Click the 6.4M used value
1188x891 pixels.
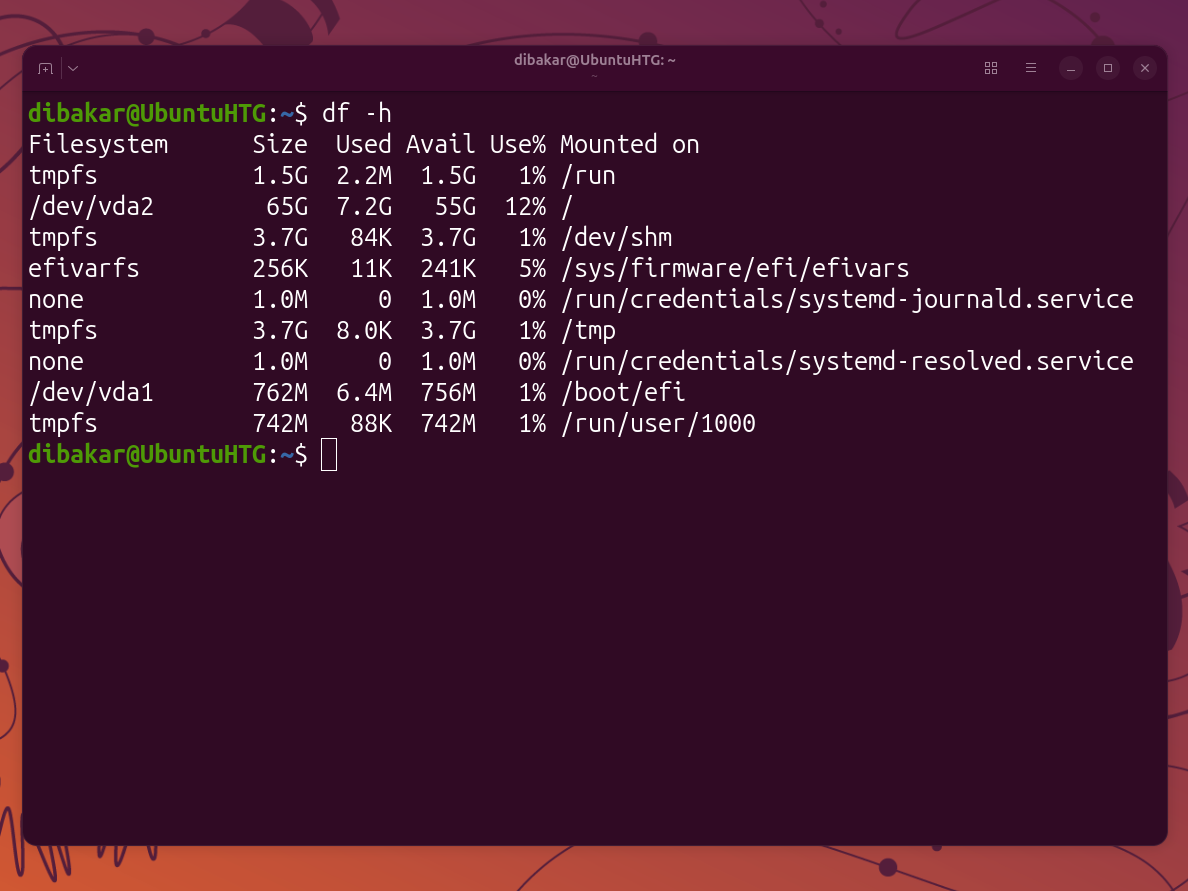tap(364, 392)
